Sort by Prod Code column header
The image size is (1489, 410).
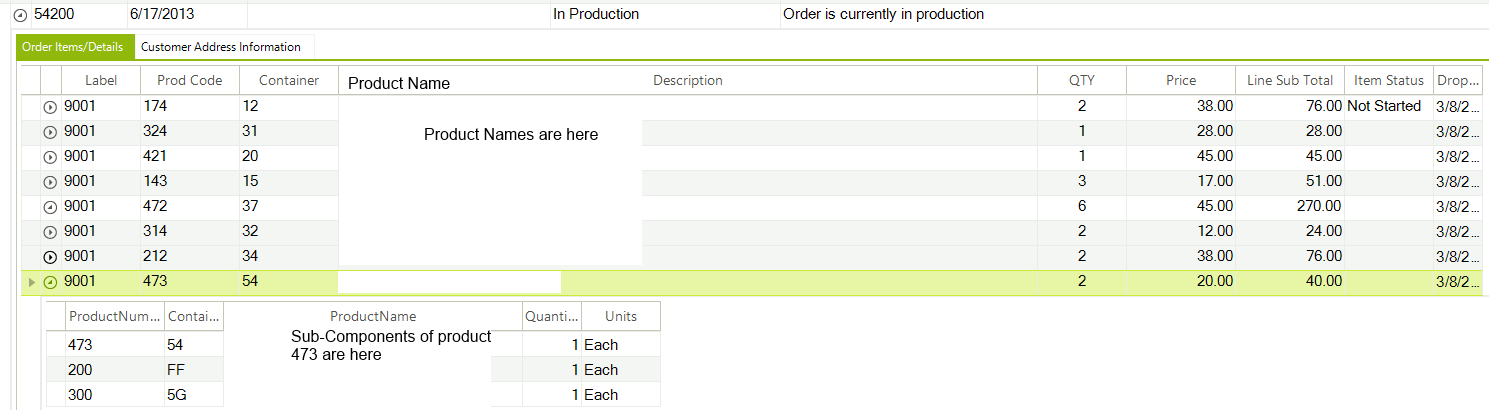[190, 81]
